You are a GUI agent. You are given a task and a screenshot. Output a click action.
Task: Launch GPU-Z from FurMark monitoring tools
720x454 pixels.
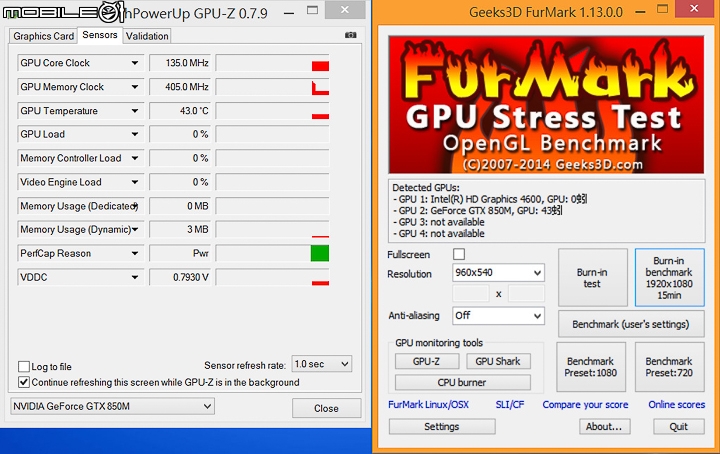pyautogui.click(x=427, y=361)
